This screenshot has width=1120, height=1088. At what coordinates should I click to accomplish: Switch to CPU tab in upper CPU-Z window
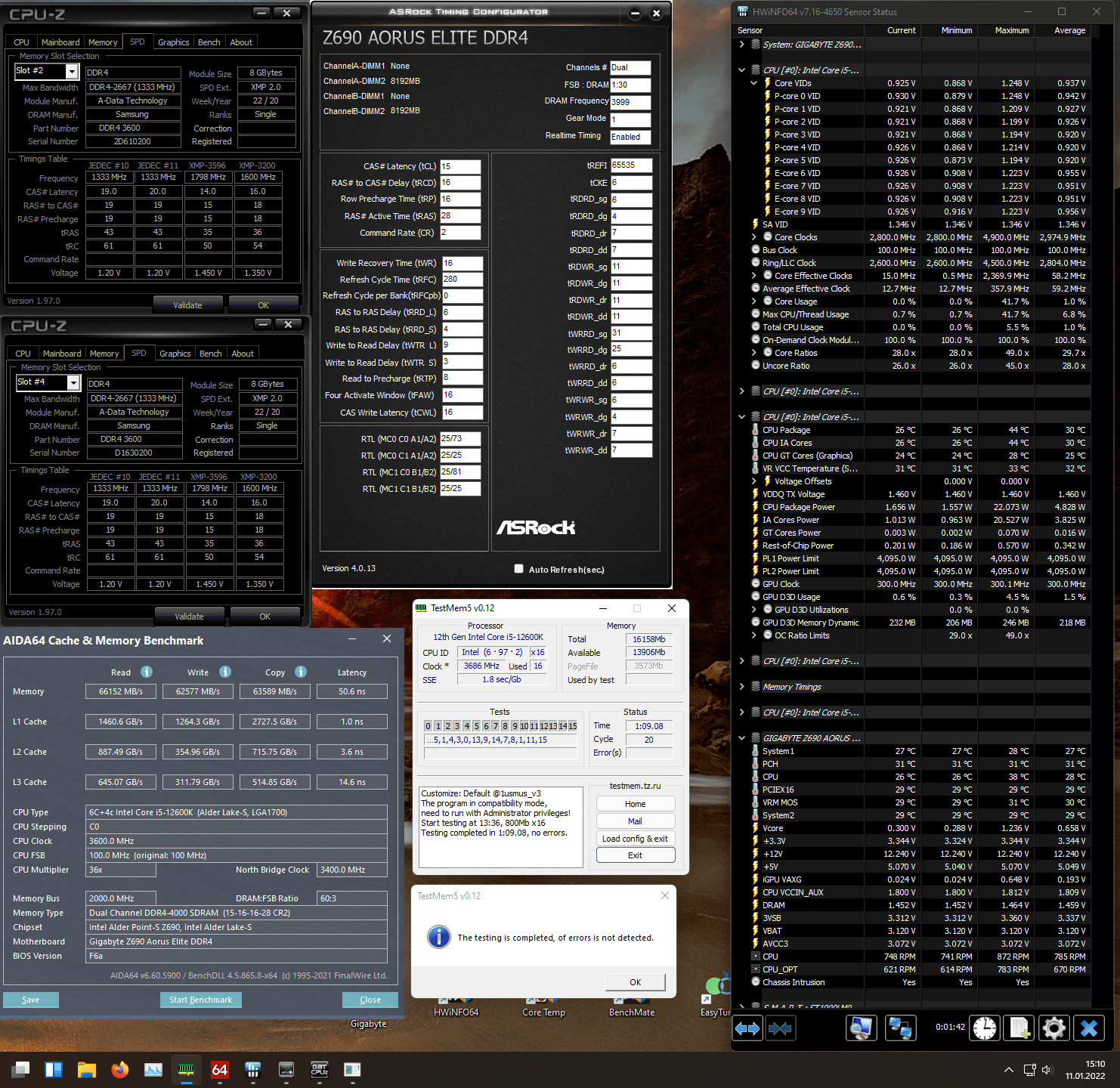pyautogui.click(x=21, y=42)
